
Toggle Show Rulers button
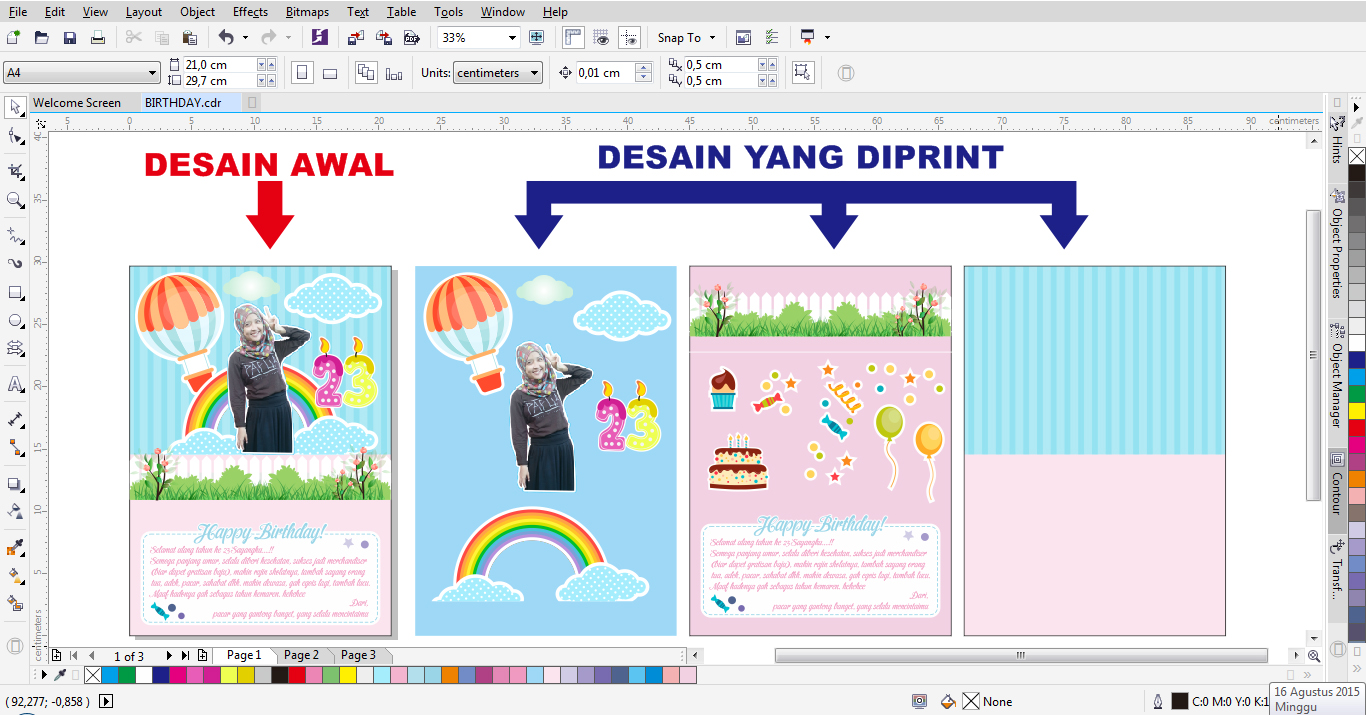[x=573, y=38]
